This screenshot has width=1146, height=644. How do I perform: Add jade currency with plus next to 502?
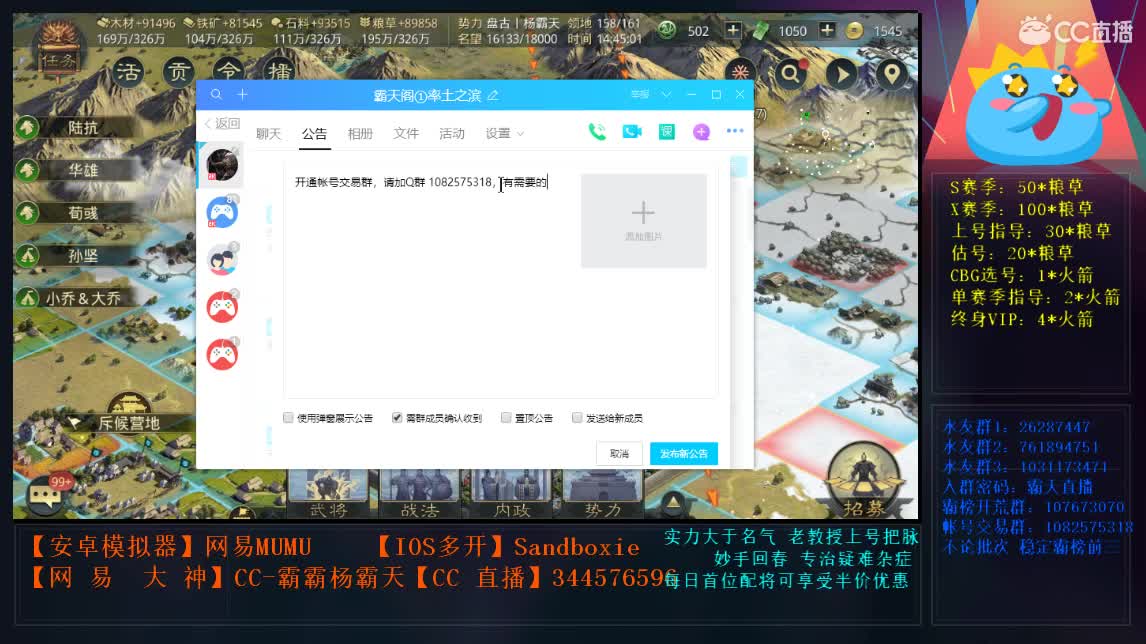(733, 30)
